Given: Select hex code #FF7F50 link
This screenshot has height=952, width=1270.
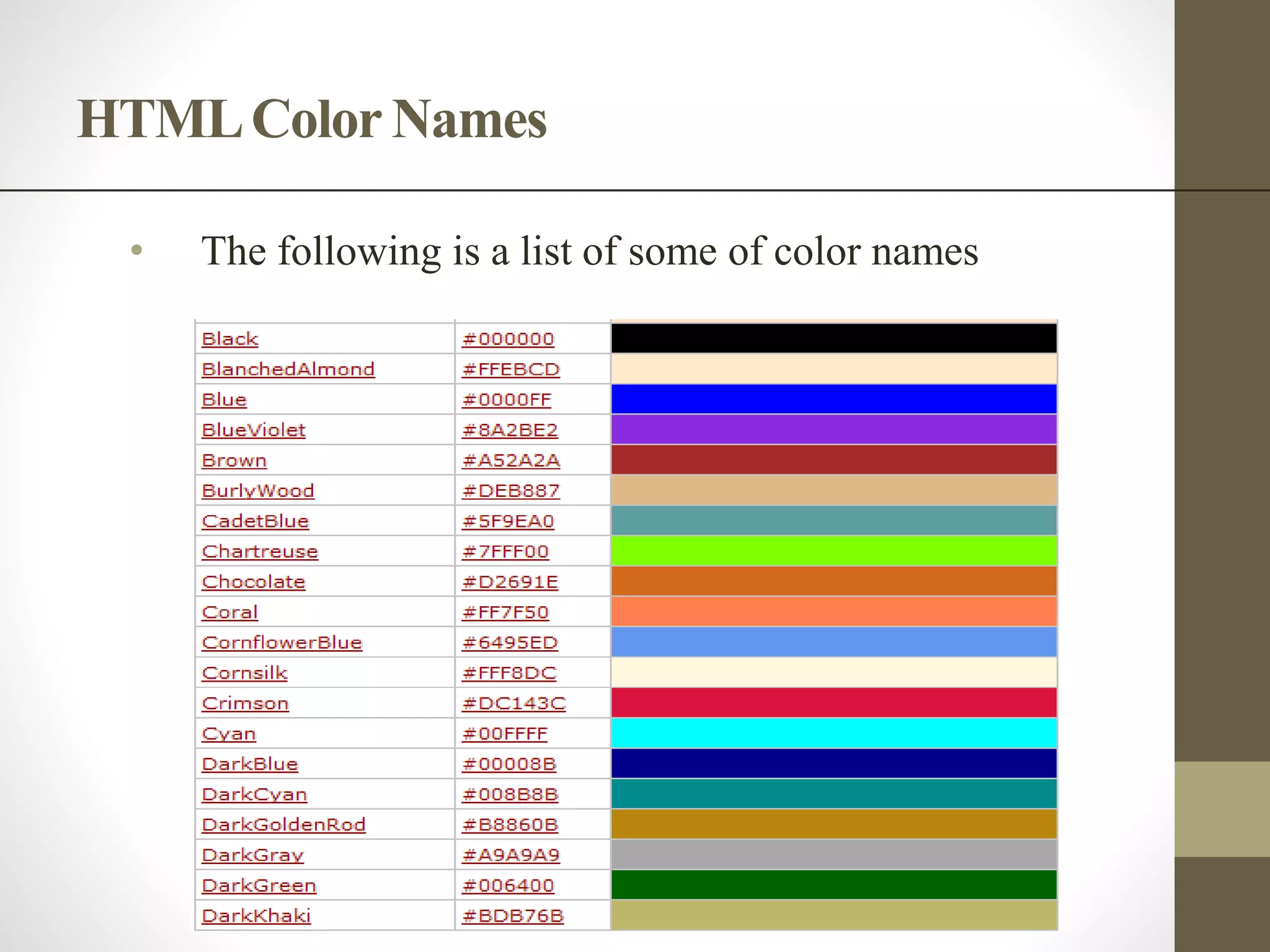Looking at the screenshot, I should [x=505, y=612].
